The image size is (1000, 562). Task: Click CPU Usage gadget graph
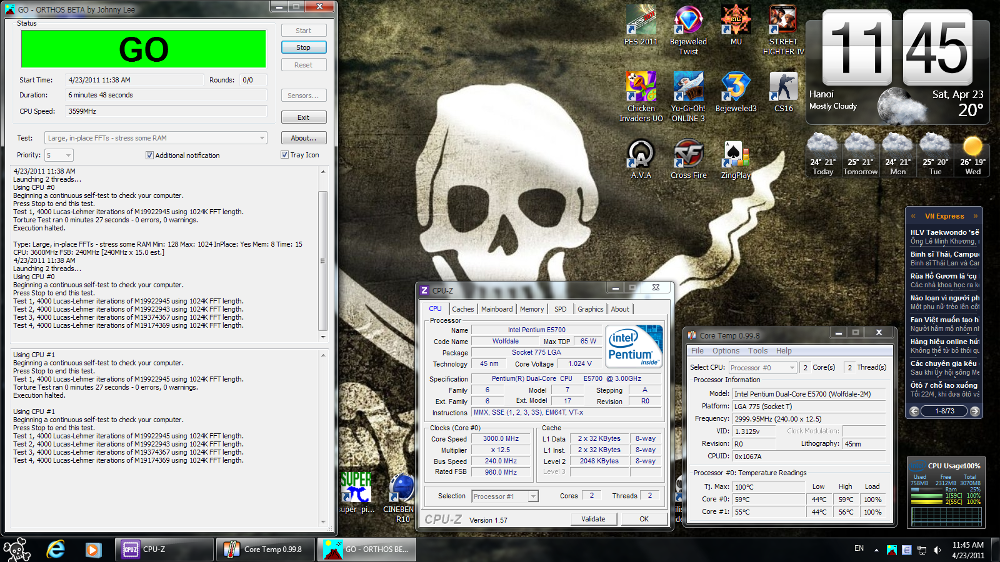point(946,516)
